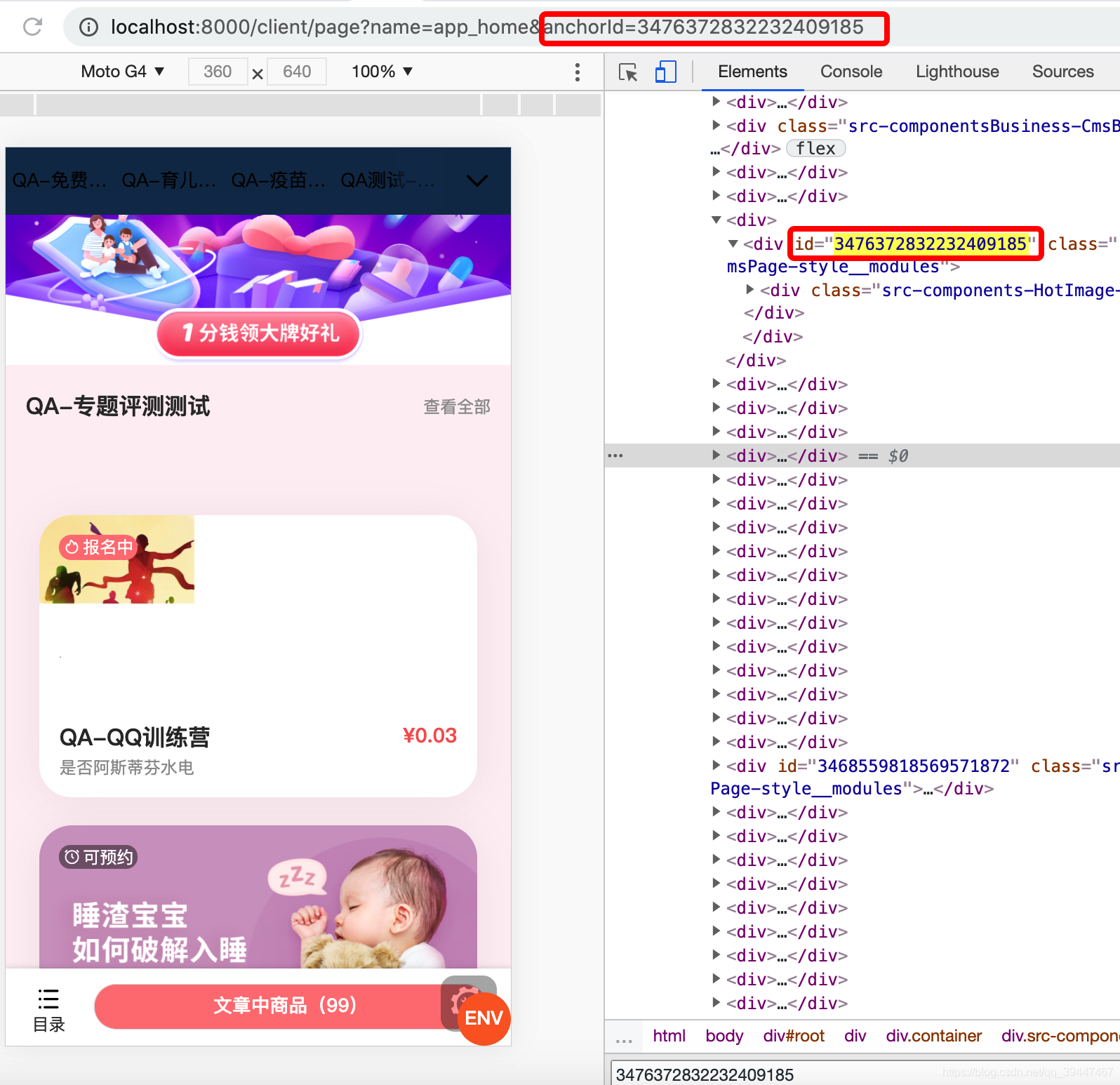Viewport: 1120px width, 1085px height.
Task: Switch to Sources tab
Action: [x=1062, y=72]
